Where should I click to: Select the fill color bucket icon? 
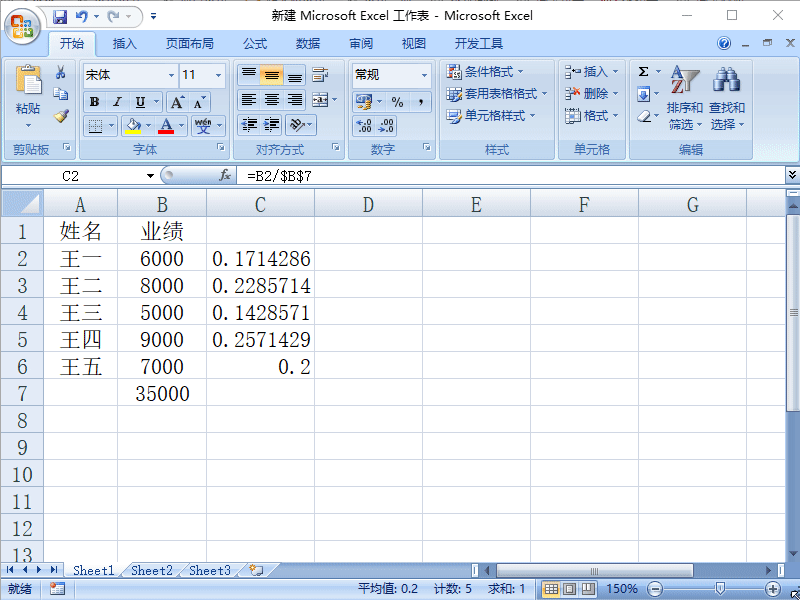pyautogui.click(x=131, y=125)
